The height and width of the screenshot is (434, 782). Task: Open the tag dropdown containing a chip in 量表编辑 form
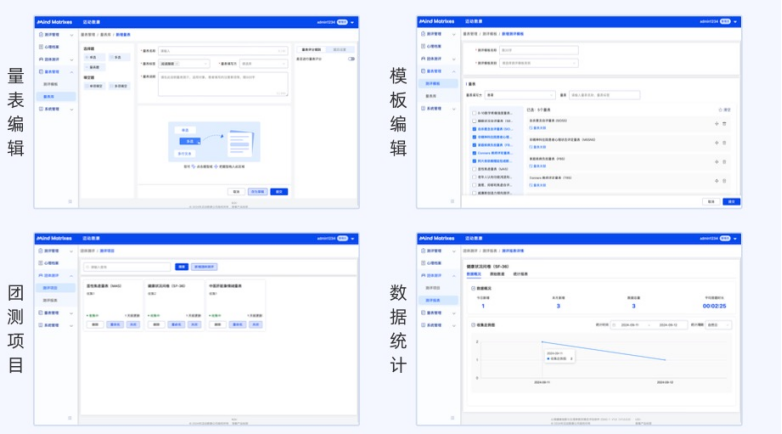point(184,64)
